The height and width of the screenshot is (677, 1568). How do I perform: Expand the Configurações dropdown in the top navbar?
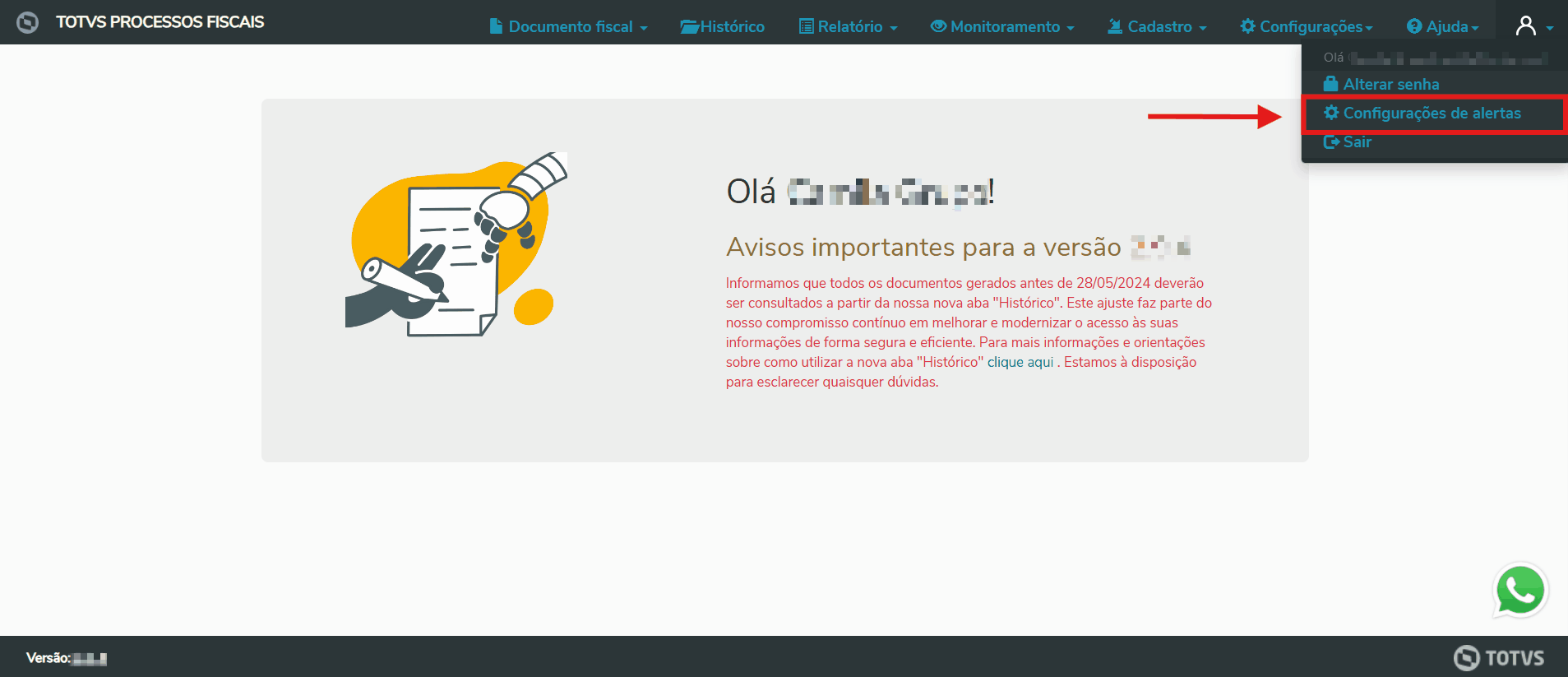[x=1307, y=26]
